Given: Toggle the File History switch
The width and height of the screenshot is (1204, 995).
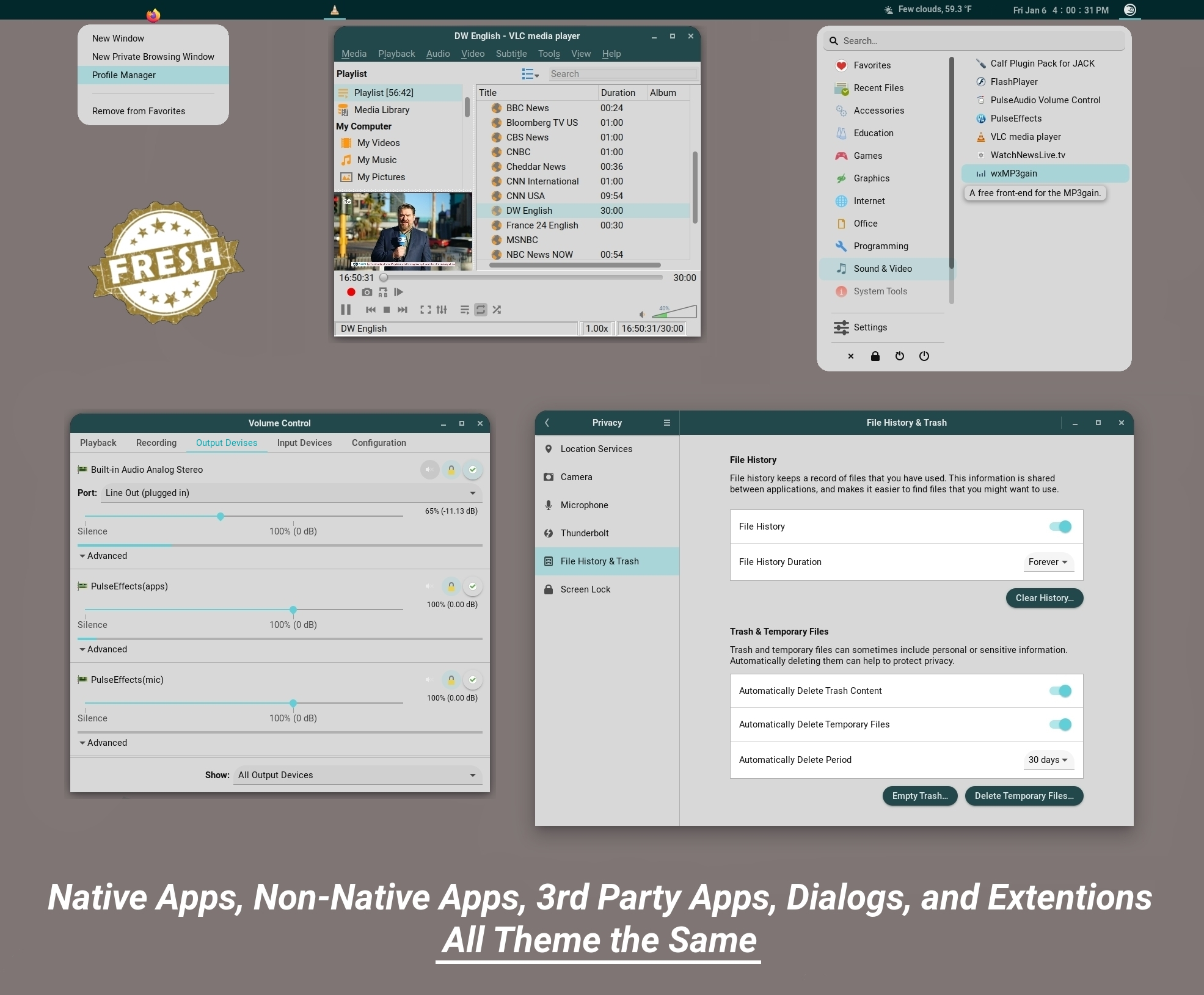Looking at the screenshot, I should (1060, 527).
